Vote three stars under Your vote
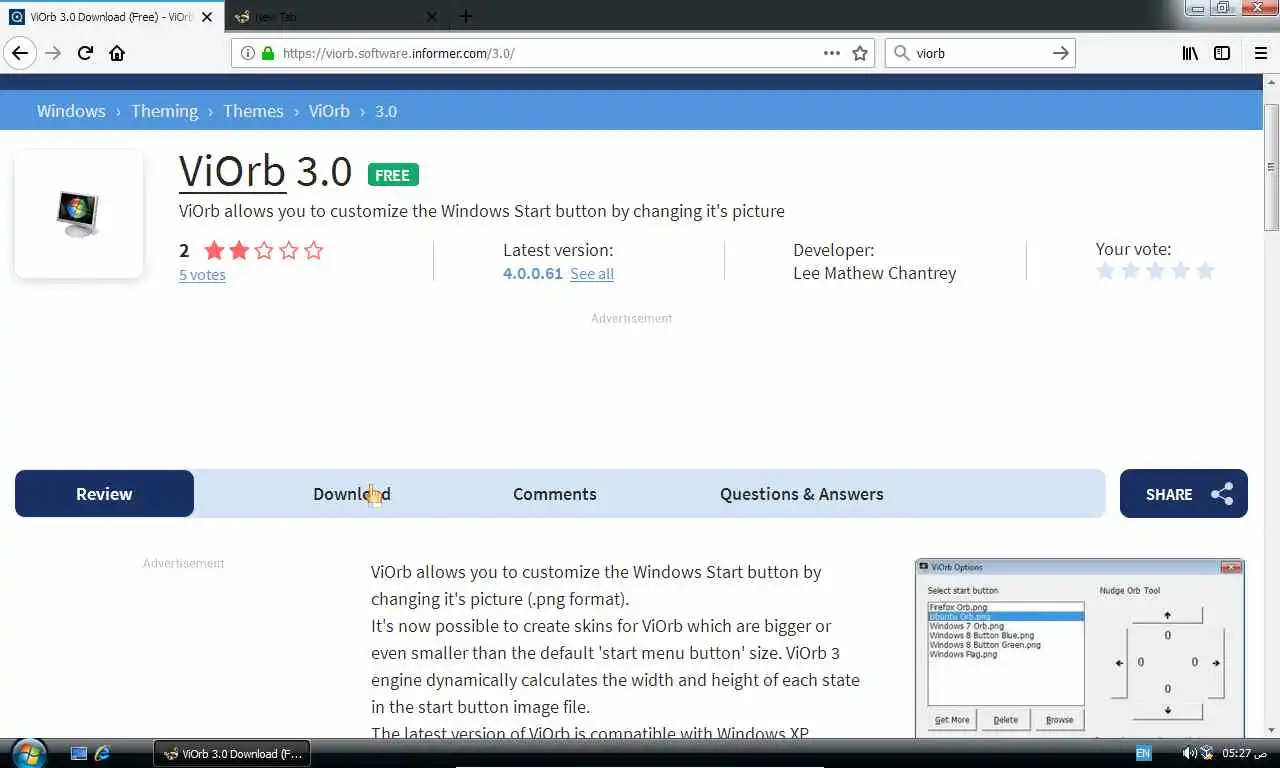The width and height of the screenshot is (1280, 768). pyautogui.click(x=1155, y=271)
